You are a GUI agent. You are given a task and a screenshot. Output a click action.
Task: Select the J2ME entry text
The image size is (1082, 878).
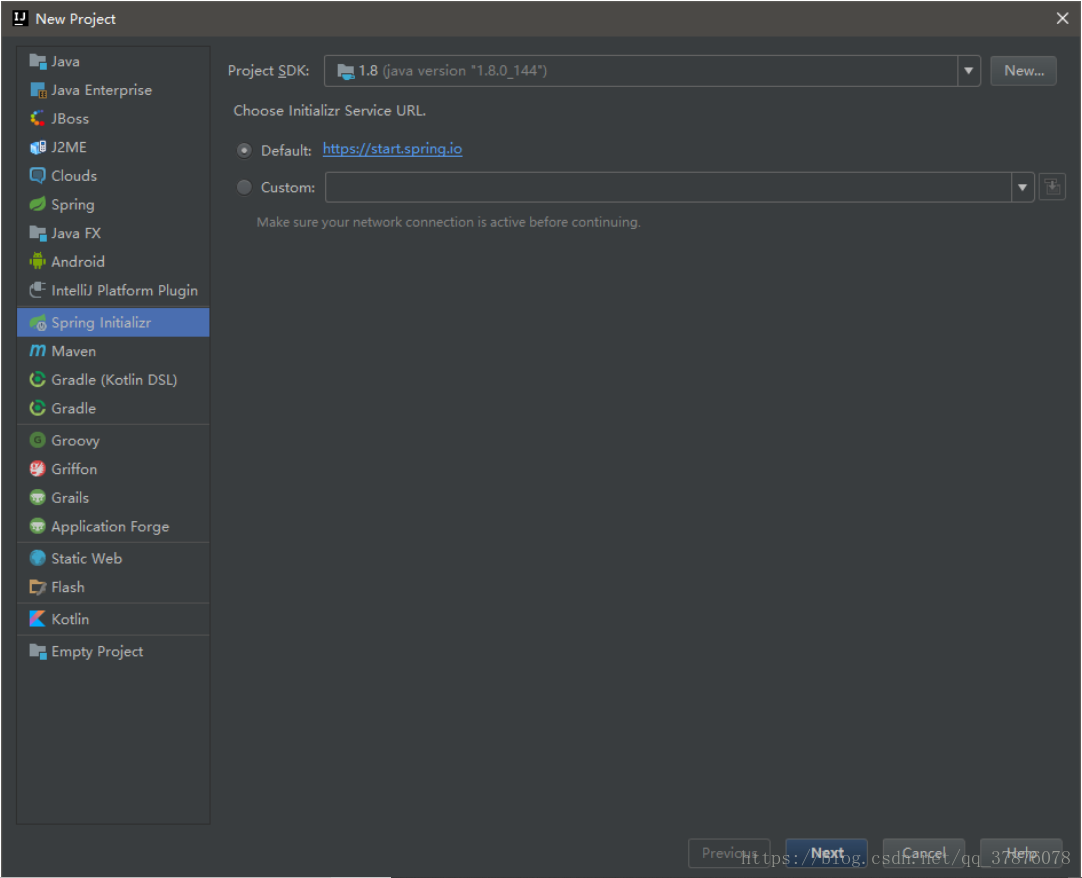click(69, 147)
